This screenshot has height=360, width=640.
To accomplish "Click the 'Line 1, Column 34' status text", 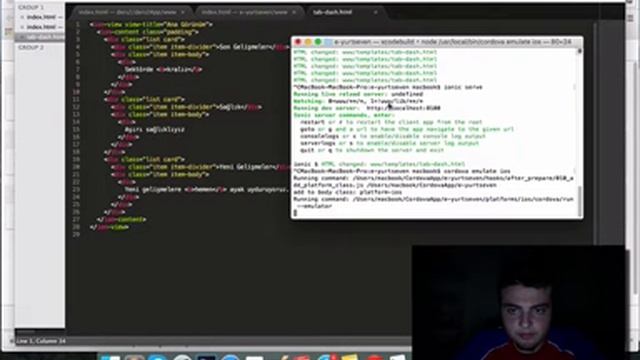I will coord(40,341).
